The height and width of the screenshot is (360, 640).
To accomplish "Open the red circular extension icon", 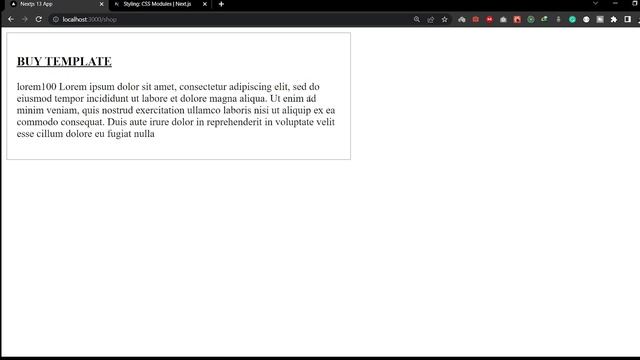I will pos(489,19).
